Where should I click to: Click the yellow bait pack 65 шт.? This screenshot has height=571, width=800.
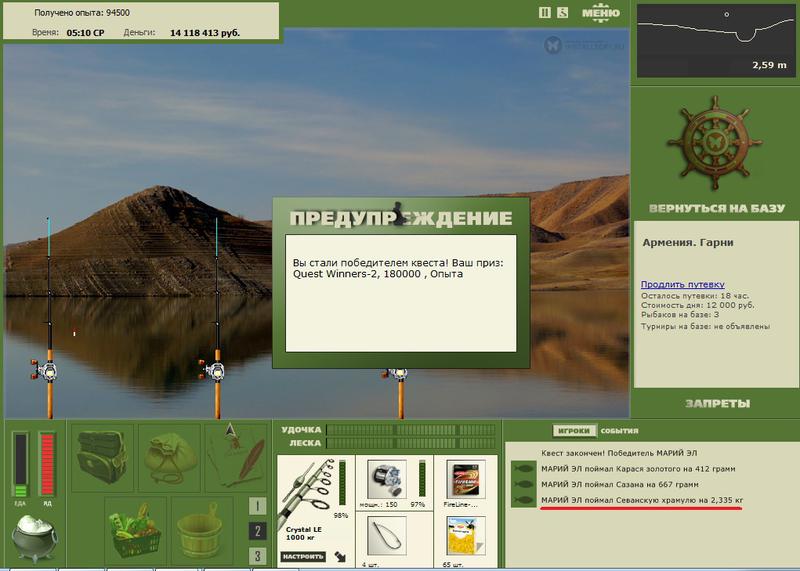click(x=465, y=535)
